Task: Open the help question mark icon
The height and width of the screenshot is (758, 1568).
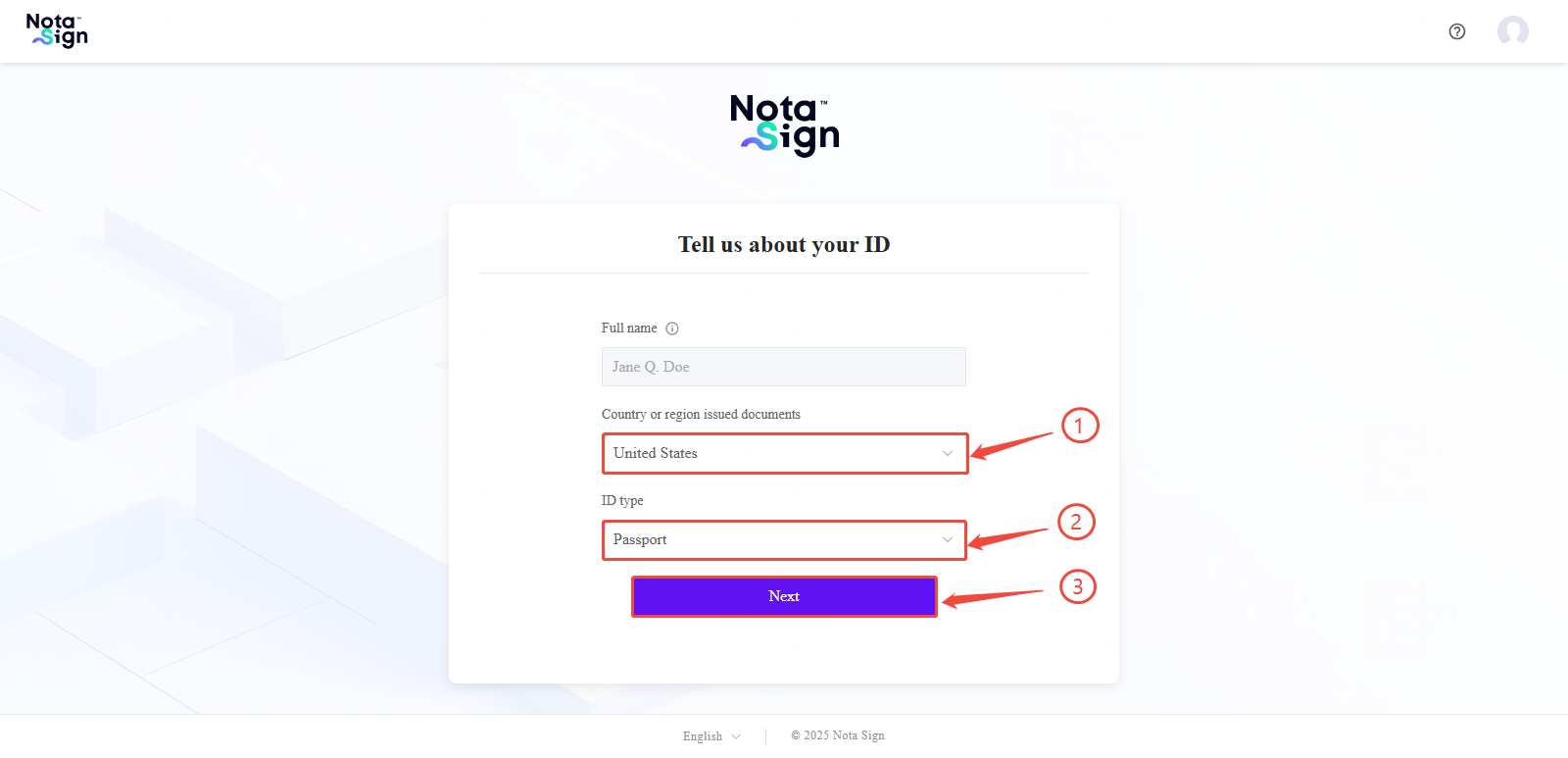Action: point(1457,31)
